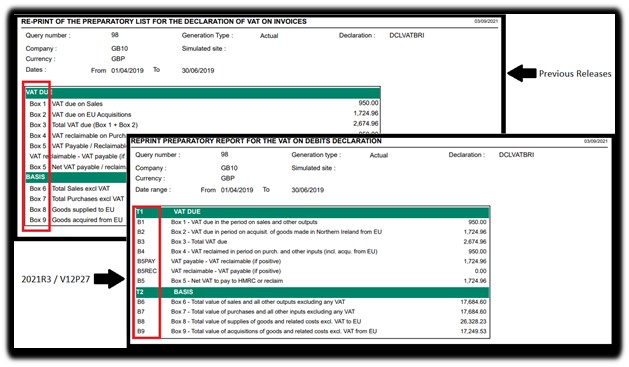Click the B9 row code
This screenshot has height=367, width=629.
(141, 331)
